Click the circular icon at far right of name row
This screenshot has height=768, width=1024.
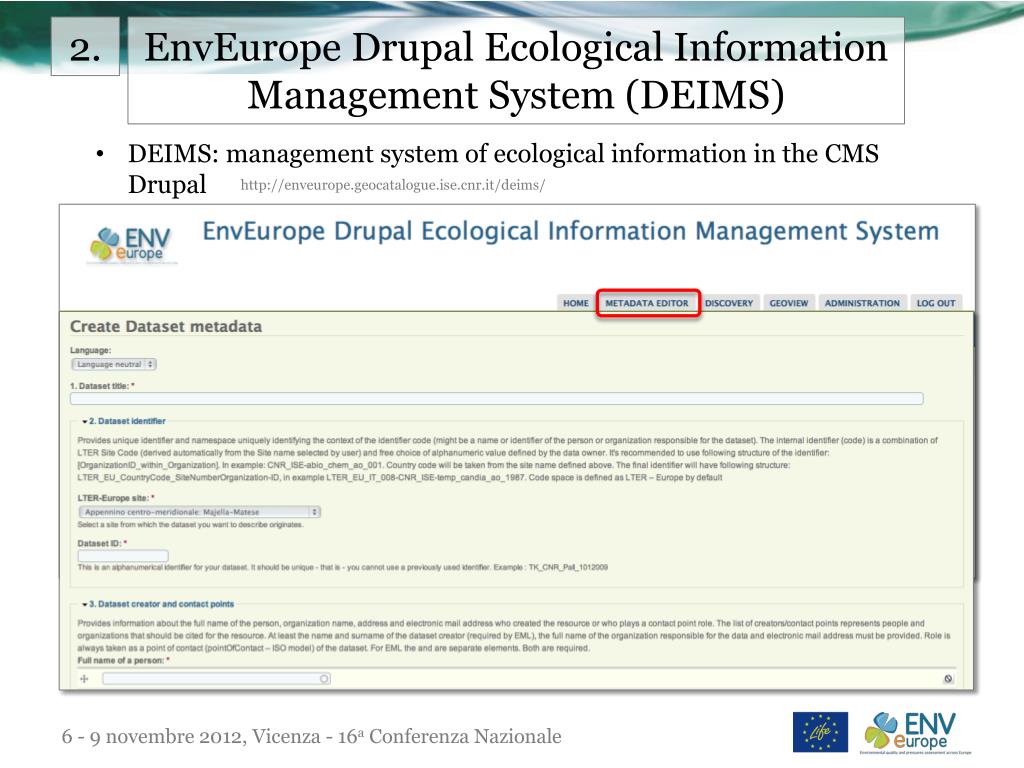(x=948, y=679)
